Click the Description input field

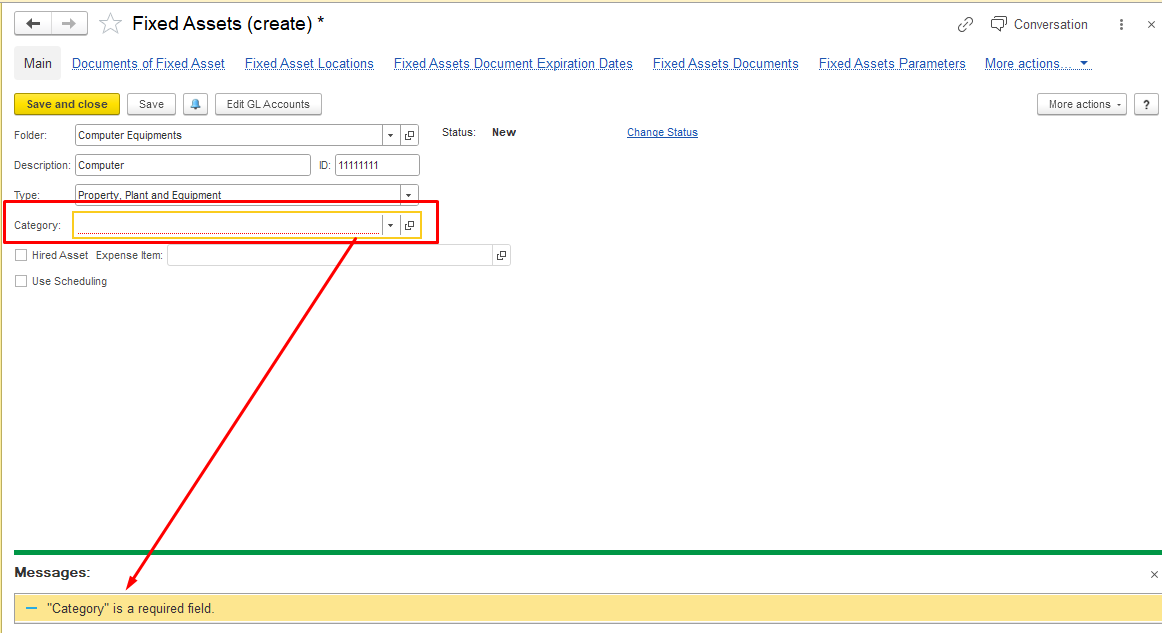click(x=192, y=165)
